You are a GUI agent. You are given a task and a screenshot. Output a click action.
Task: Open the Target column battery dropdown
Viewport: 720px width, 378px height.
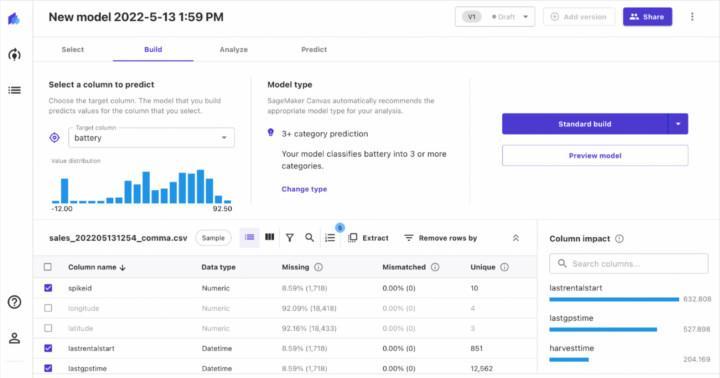152,137
